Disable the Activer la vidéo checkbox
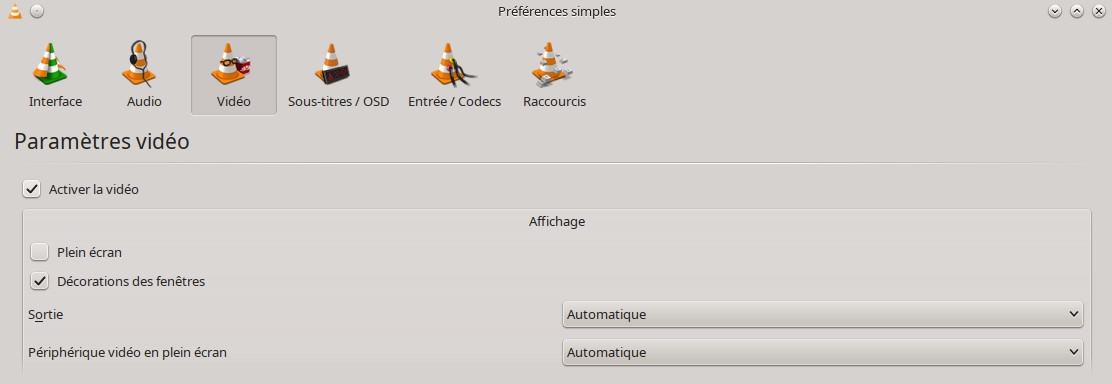The width and height of the screenshot is (1112, 384). click(x=31, y=190)
